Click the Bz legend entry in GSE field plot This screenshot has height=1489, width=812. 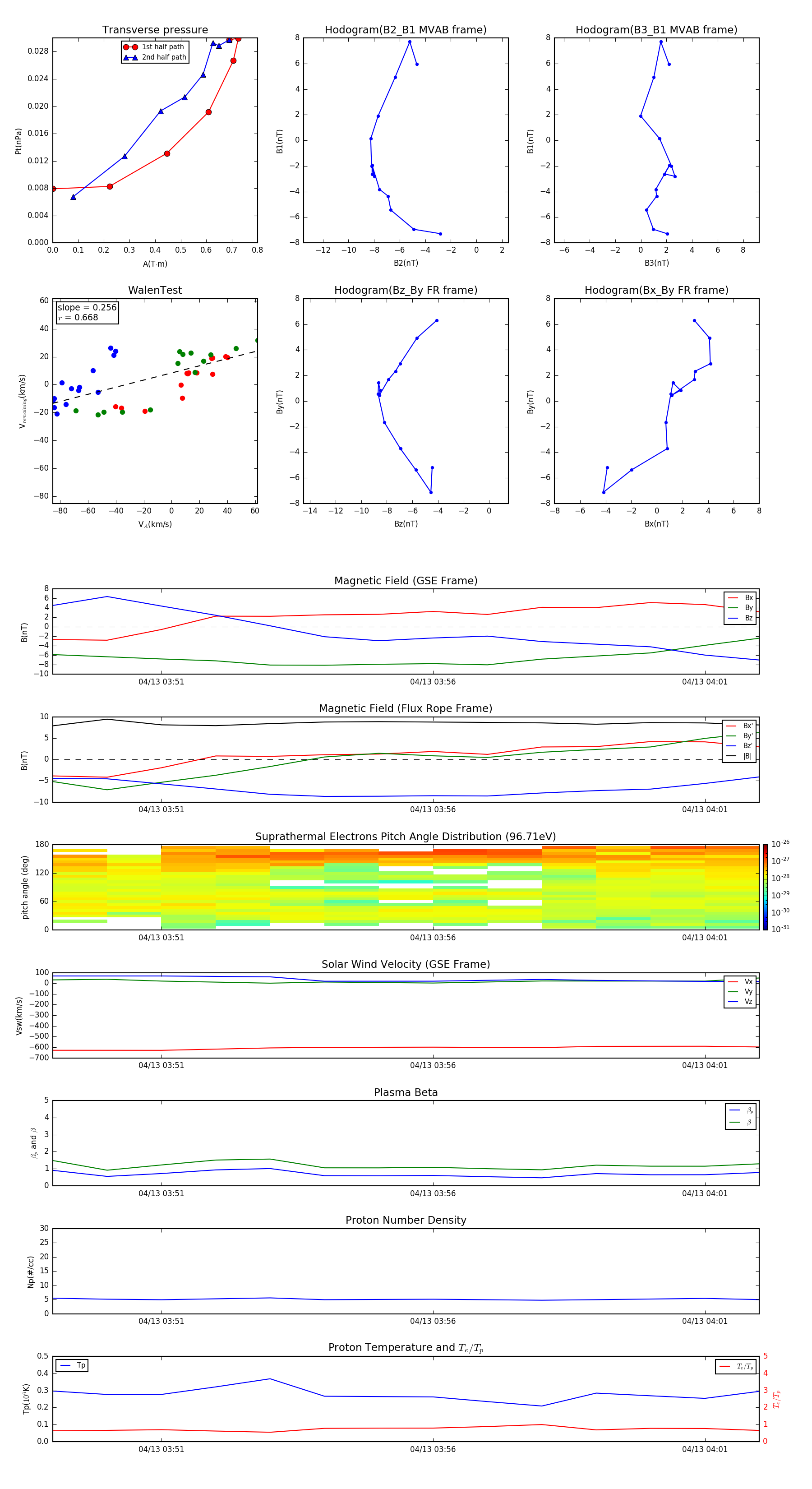tap(740, 619)
